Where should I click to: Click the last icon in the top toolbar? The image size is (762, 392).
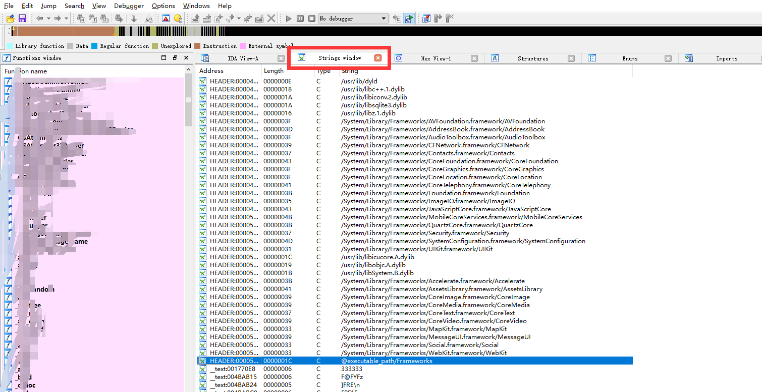tap(450, 18)
